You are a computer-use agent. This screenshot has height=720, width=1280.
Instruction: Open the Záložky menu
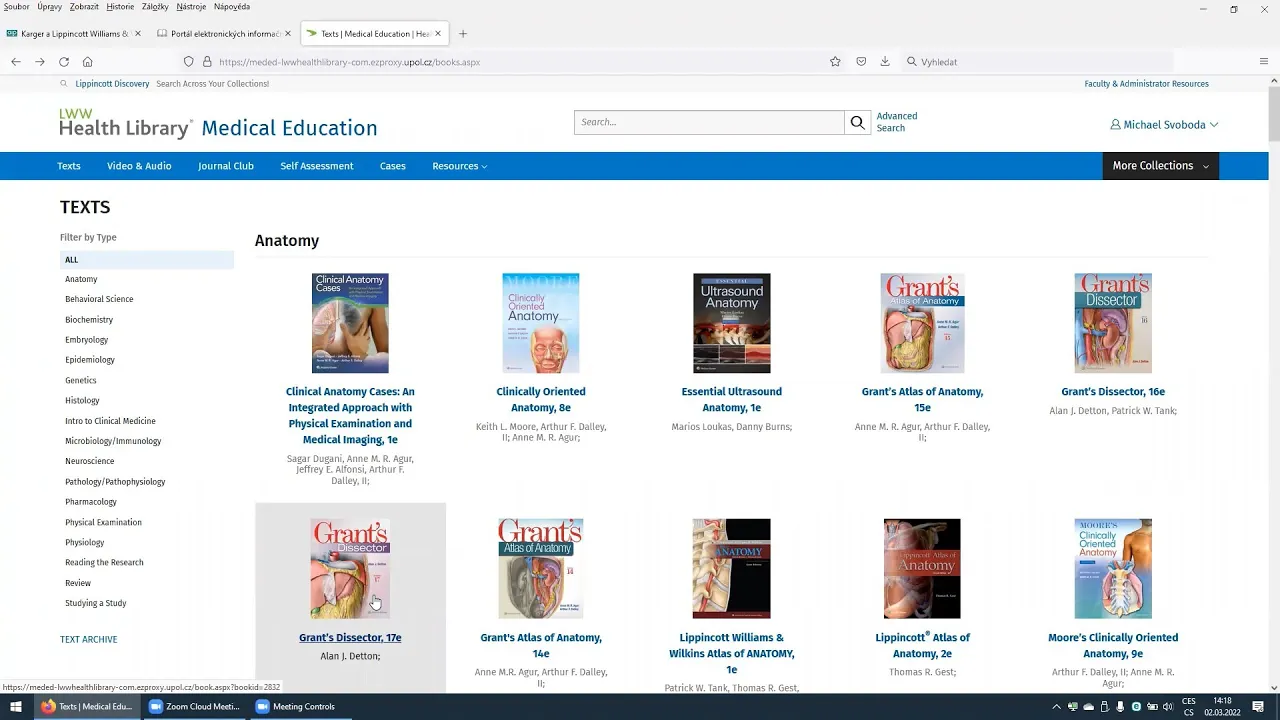click(x=155, y=7)
